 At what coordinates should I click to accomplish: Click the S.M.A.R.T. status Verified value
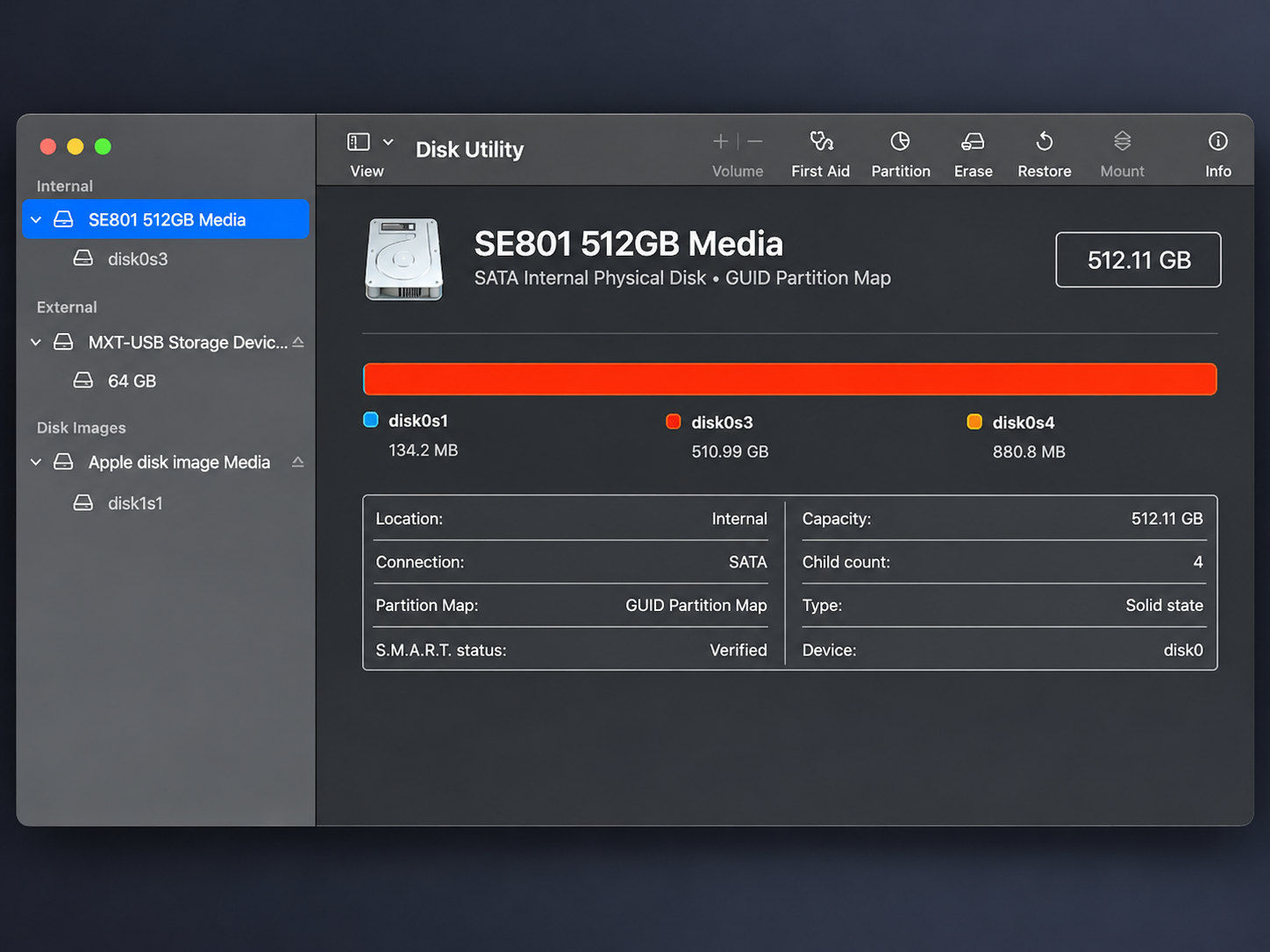pos(738,650)
